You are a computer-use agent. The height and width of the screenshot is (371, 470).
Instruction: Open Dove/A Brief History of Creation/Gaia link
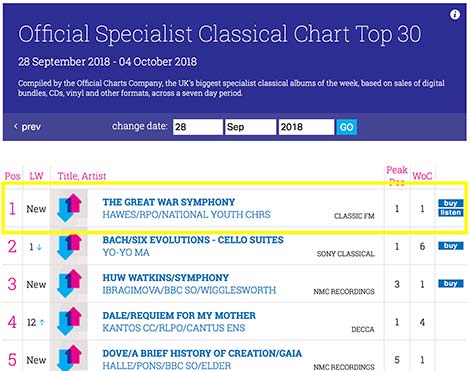(x=202, y=353)
